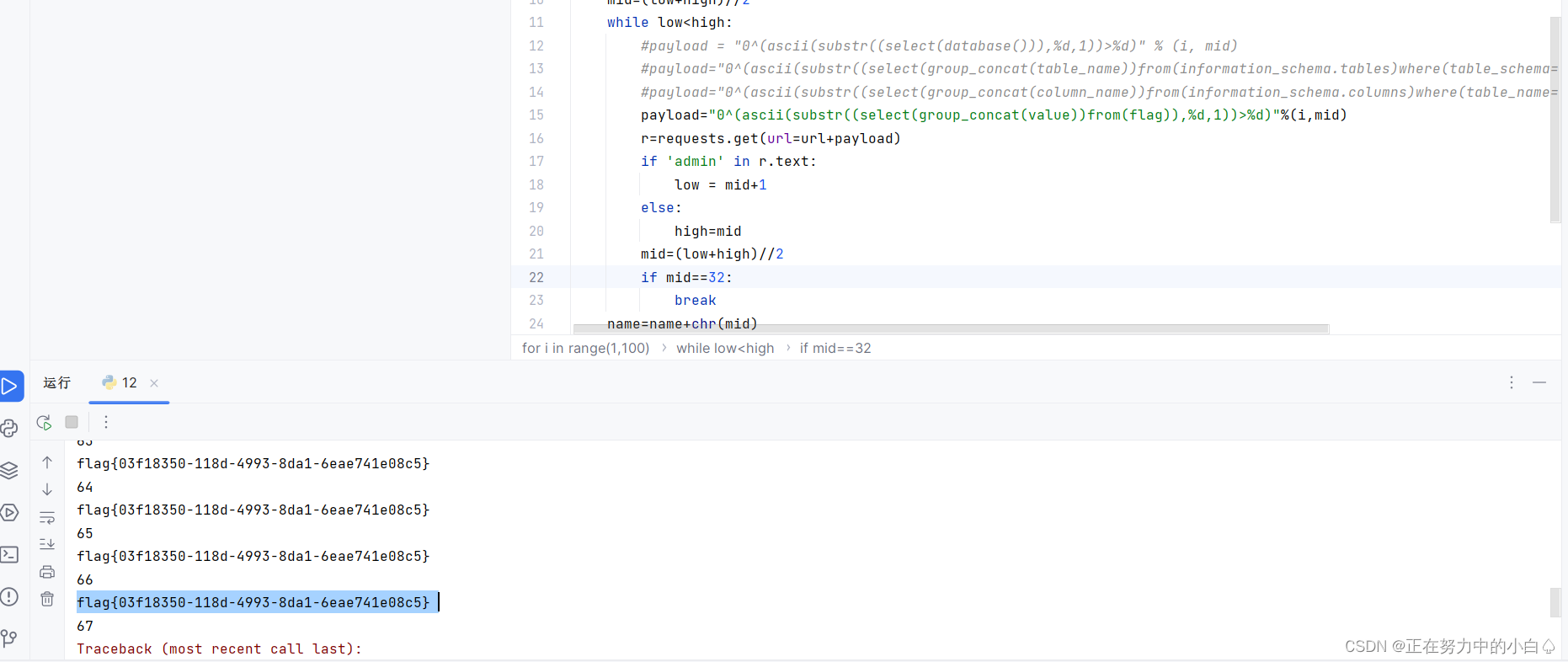Click the console vertical scrollbar thumb
The height and width of the screenshot is (662, 1568).
(x=1555, y=602)
